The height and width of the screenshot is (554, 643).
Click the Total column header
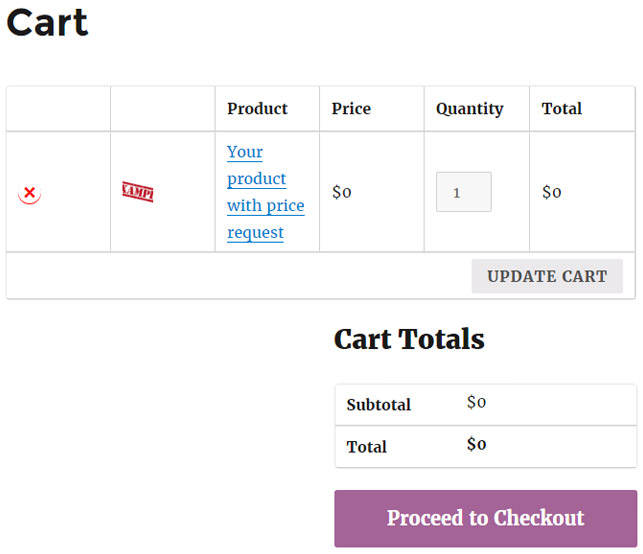[562, 109]
